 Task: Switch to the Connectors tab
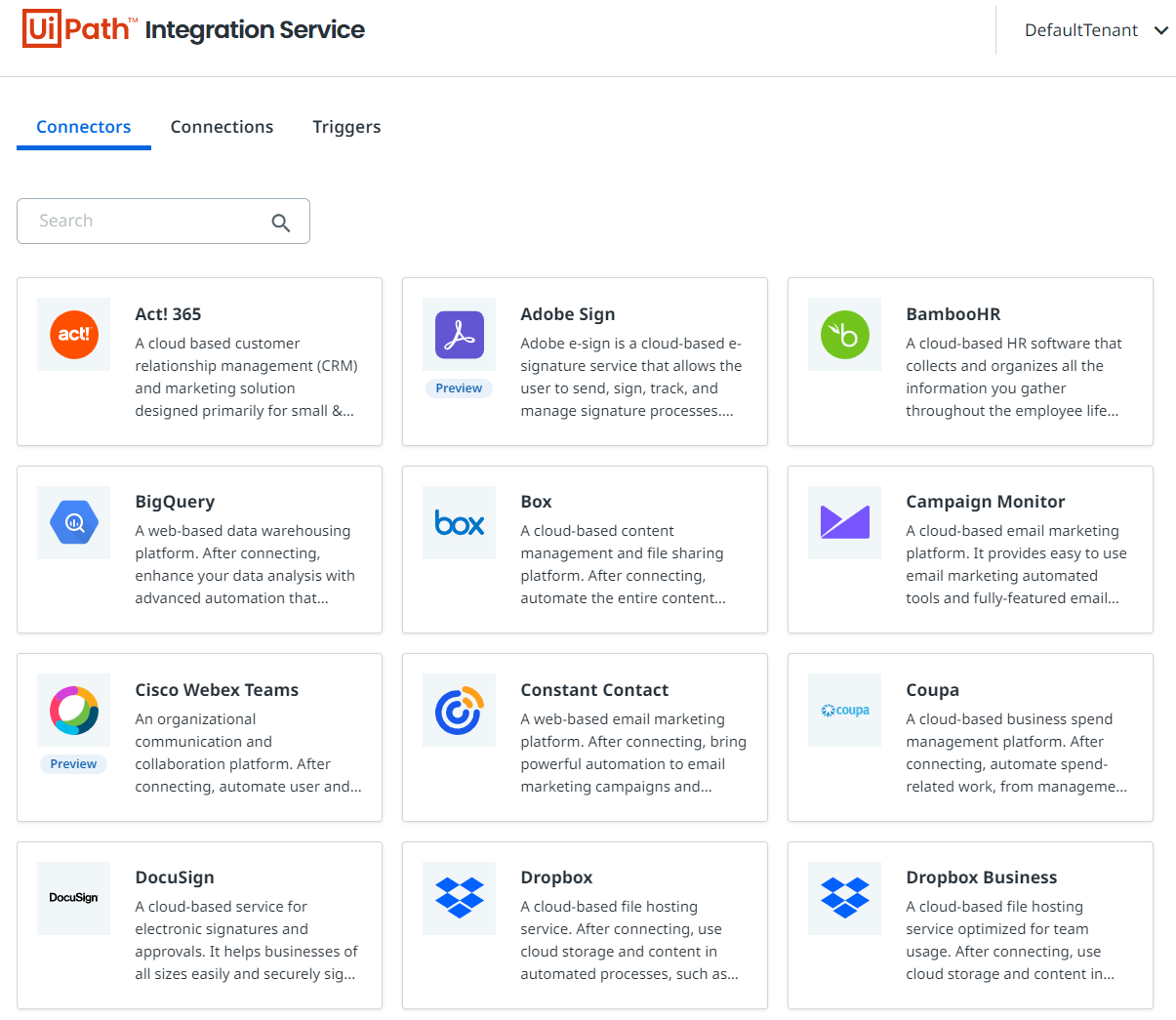[x=84, y=127]
